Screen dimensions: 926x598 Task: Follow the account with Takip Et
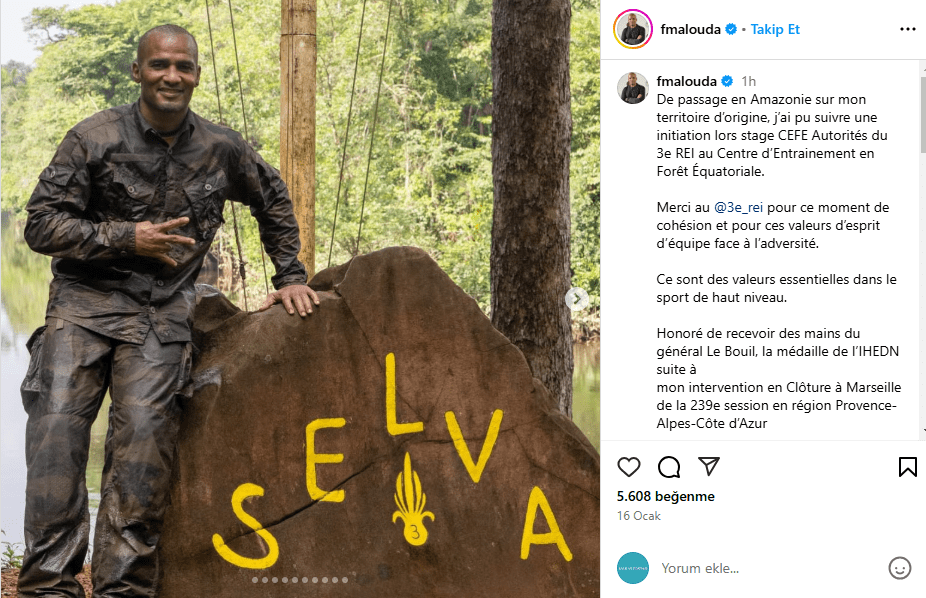(775, 29)
